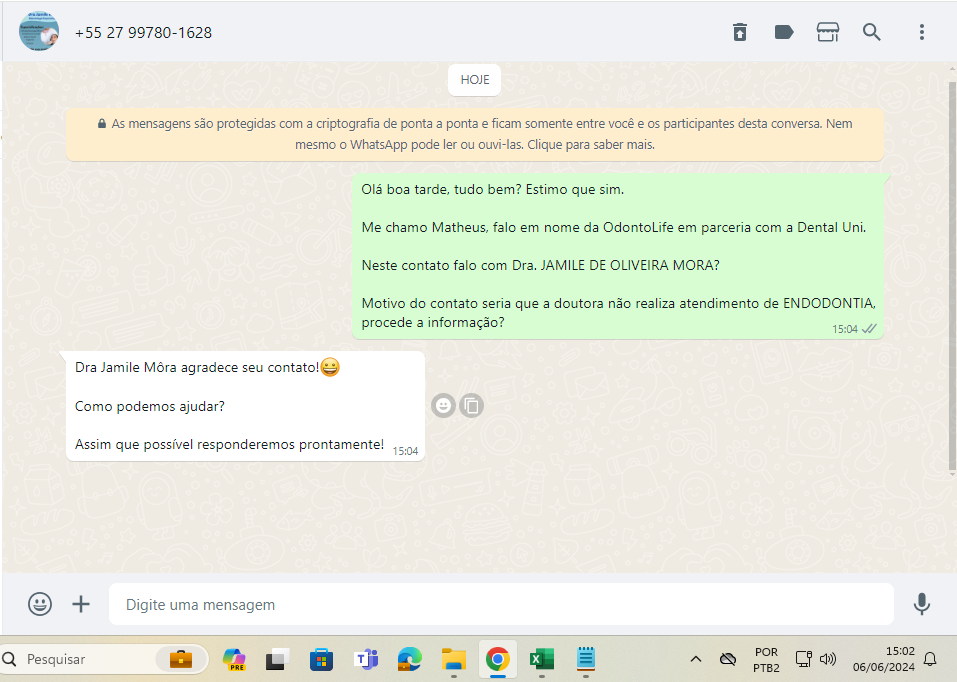957x682 pixels.
Task: Click the trash with arrow icon in chat header
Action: point(740,32)
